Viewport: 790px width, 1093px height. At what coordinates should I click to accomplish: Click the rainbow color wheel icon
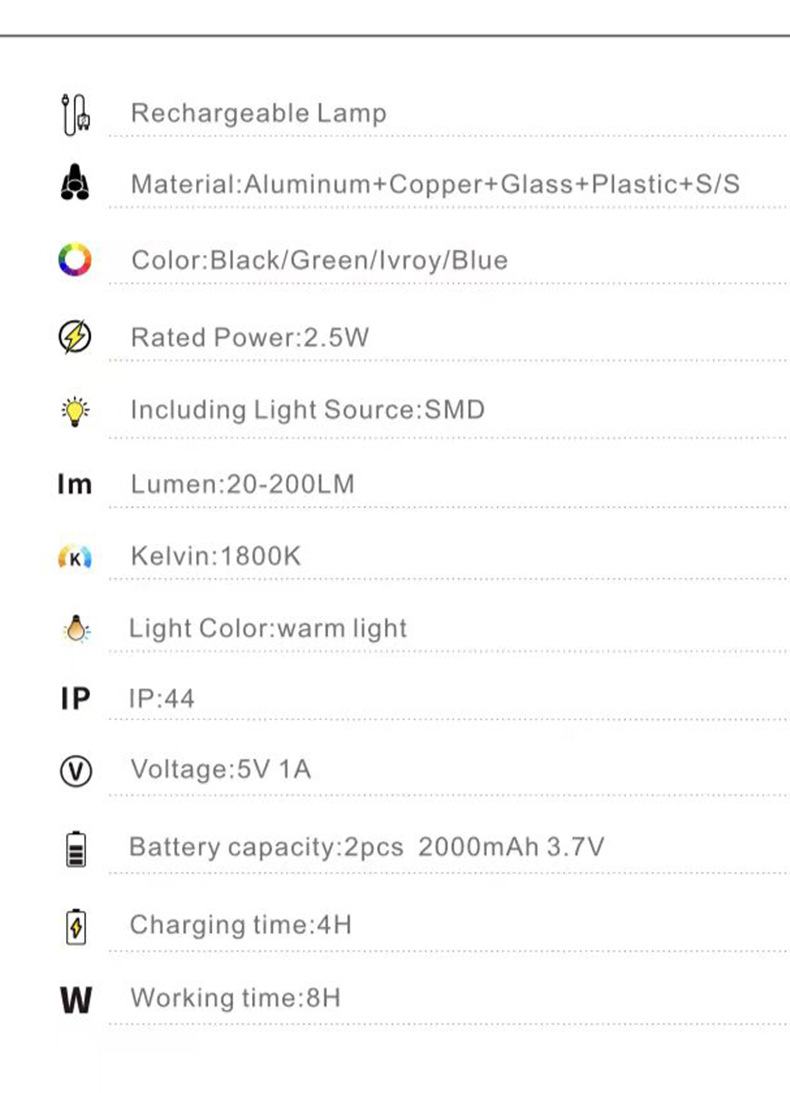(74, 261)
